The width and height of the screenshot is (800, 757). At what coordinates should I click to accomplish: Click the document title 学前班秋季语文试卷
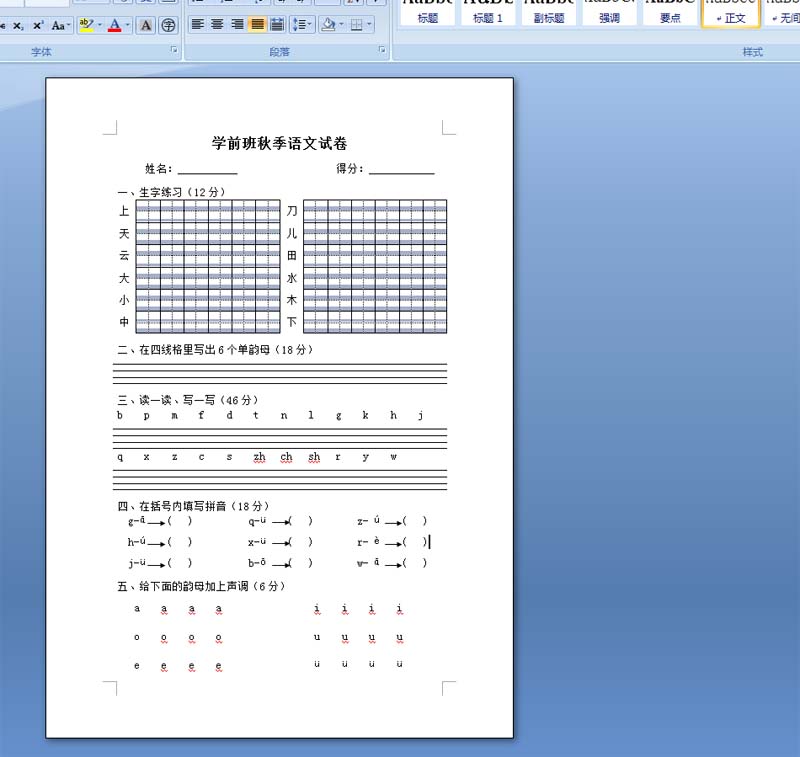click(280, 143)
